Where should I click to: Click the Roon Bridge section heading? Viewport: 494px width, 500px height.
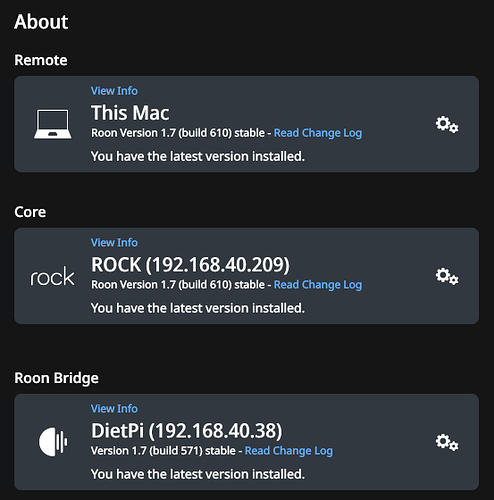tap(56, 378)
